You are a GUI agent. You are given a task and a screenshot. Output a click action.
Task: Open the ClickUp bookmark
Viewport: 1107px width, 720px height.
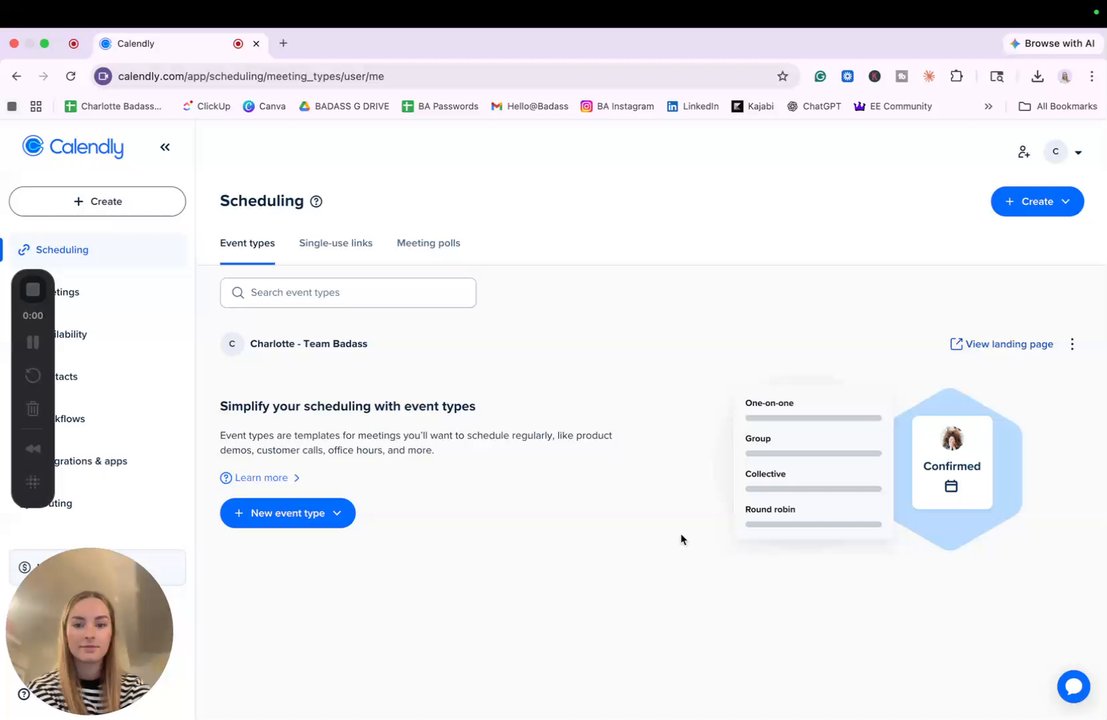(x=206, y=107)
